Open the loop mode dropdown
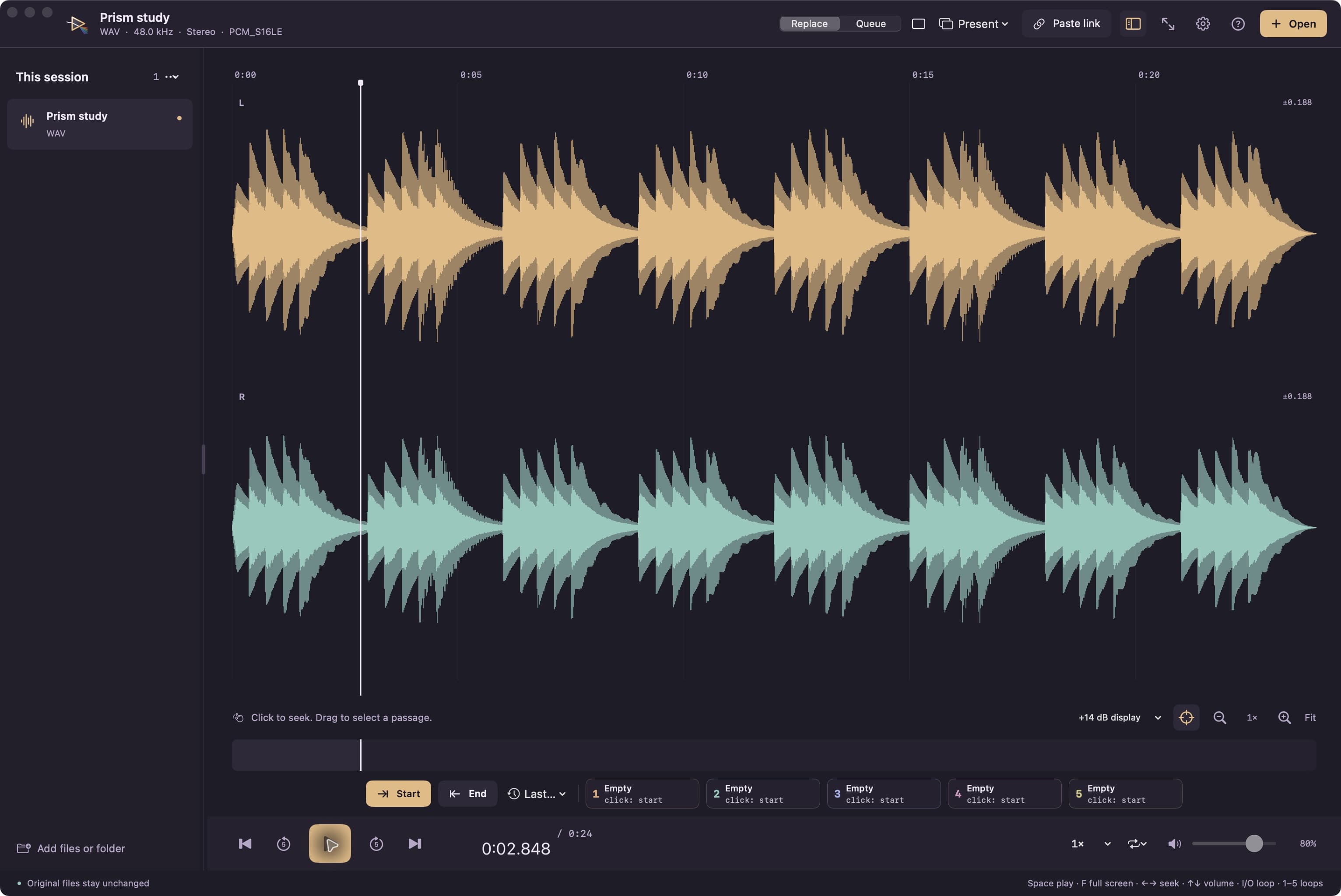This screenshot has height=896, width=1341. (x=1137, y=843)
